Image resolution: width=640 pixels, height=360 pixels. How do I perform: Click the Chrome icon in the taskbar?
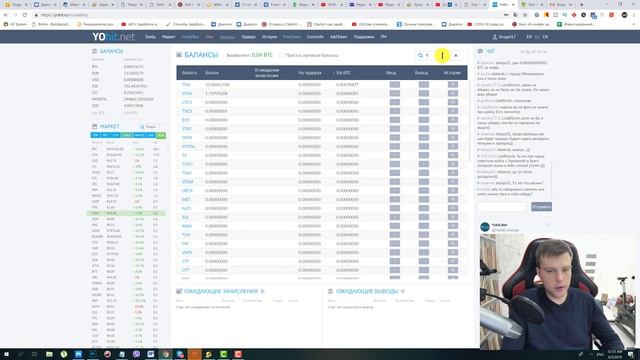pos(166,354)
